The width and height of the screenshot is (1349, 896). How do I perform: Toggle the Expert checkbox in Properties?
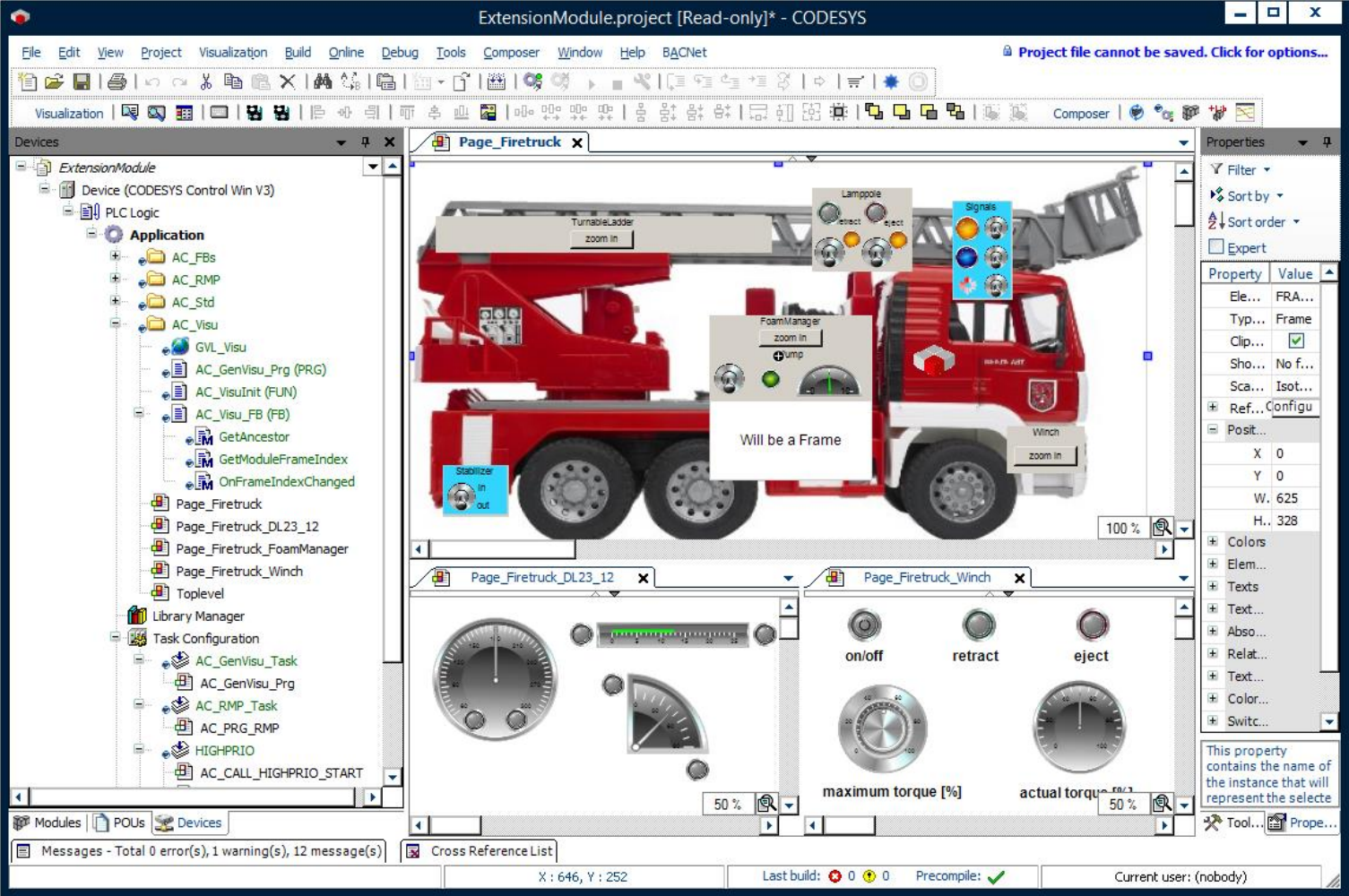coord(1216,247)
